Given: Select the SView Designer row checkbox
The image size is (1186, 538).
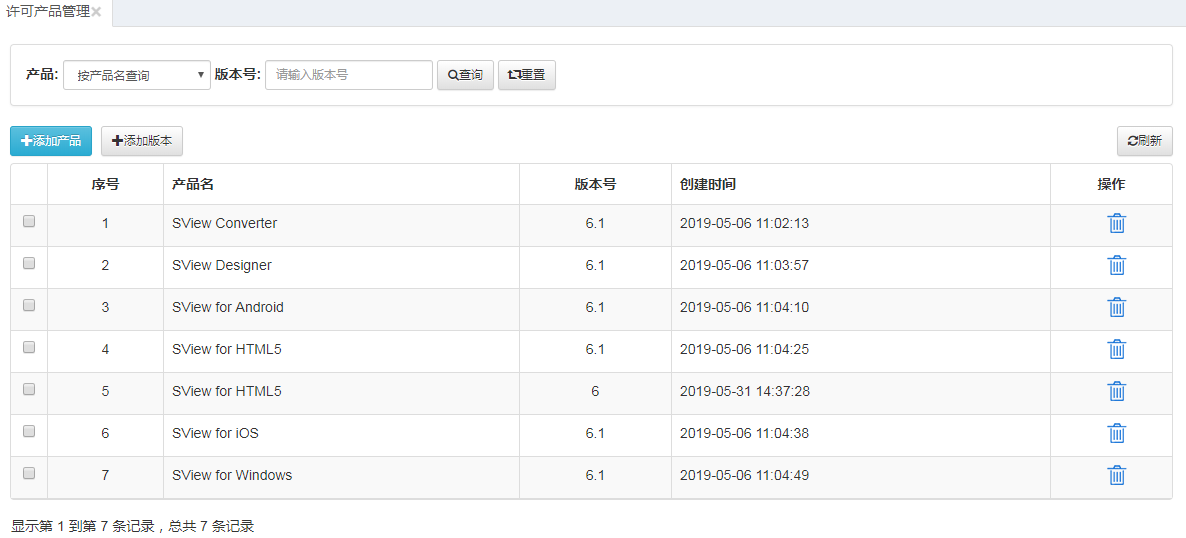Looking at the screenshot, I should tap(29, 263).
